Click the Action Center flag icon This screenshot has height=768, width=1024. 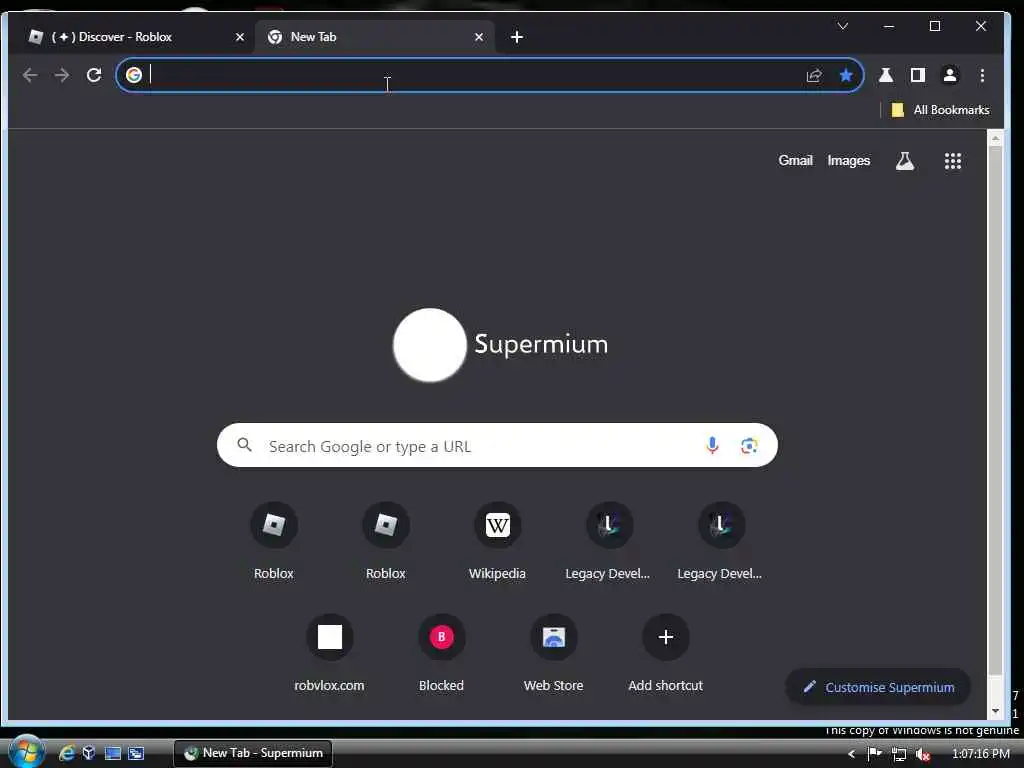(x=874, y=754)
